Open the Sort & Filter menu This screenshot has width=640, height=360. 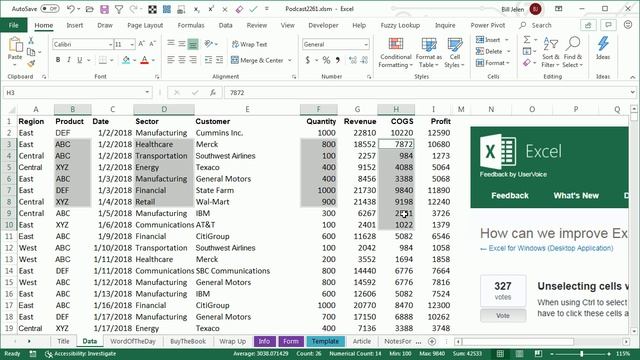[551, 53]
